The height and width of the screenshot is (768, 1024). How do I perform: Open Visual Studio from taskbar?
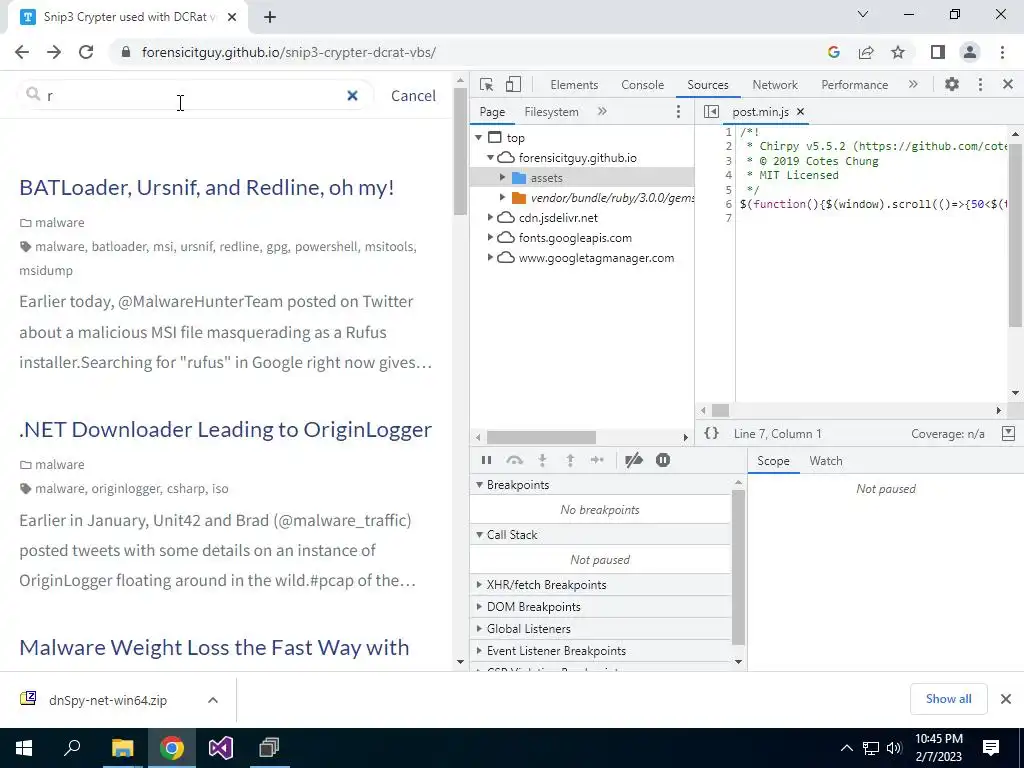pyautogui.click(x=221, y=748)
